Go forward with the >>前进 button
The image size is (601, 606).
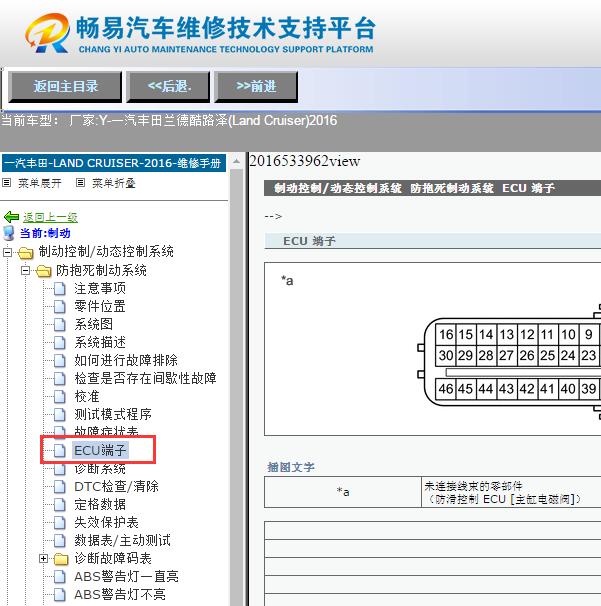[x=256, y=87]
